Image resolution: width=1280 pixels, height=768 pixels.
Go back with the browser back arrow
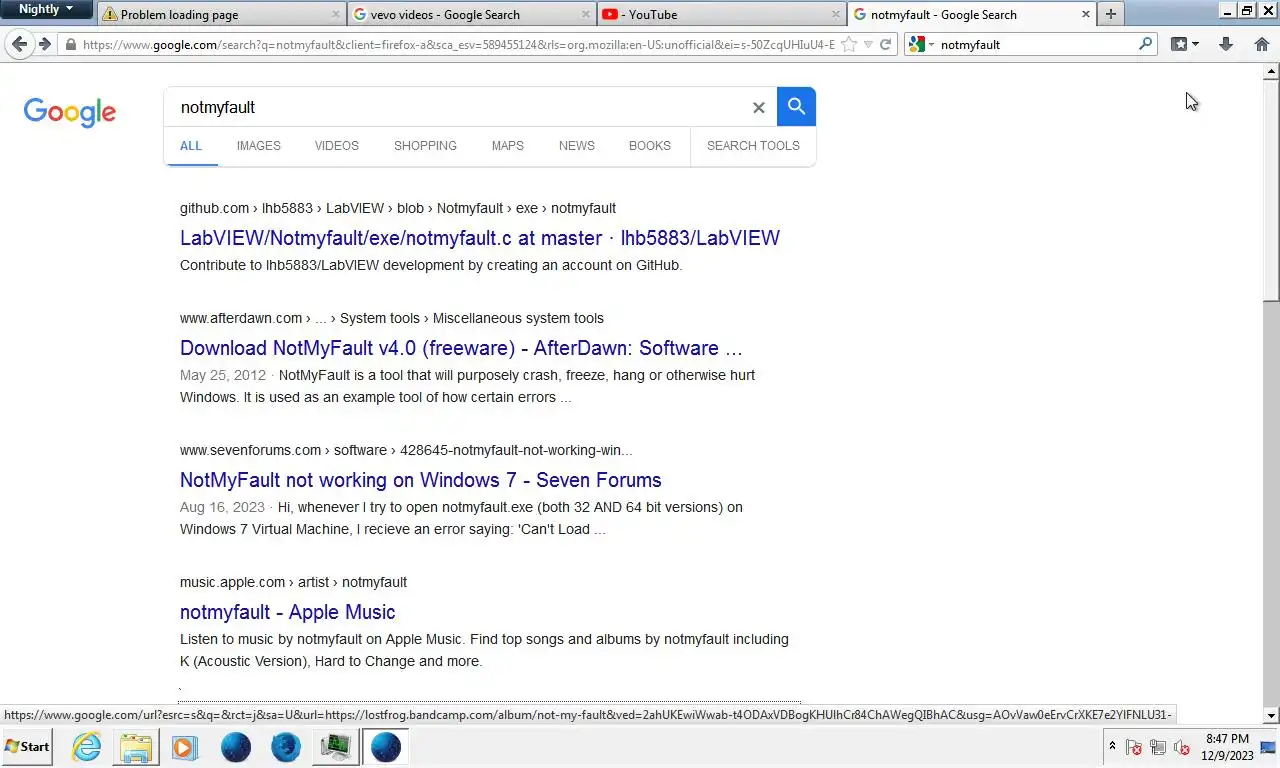19,44
